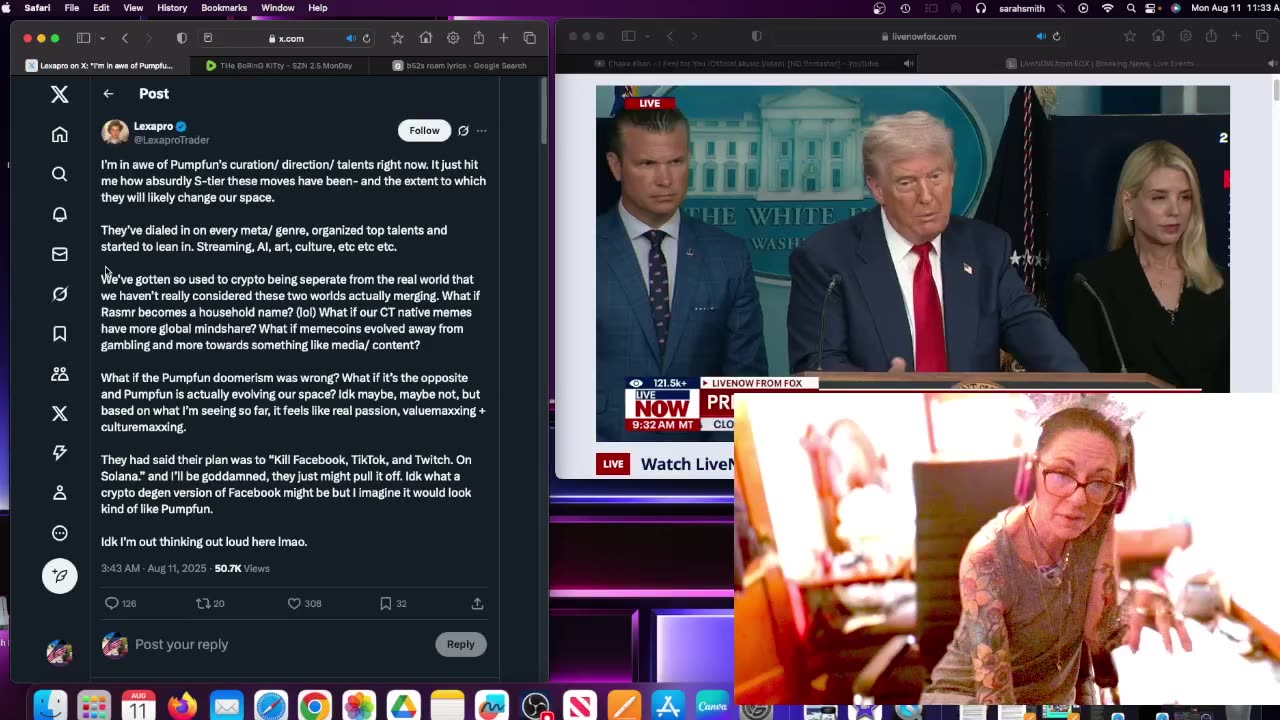Open Notifications bell in X sidebar
The width and height of the screenshot is (1280, 720).
pos(60,214)
